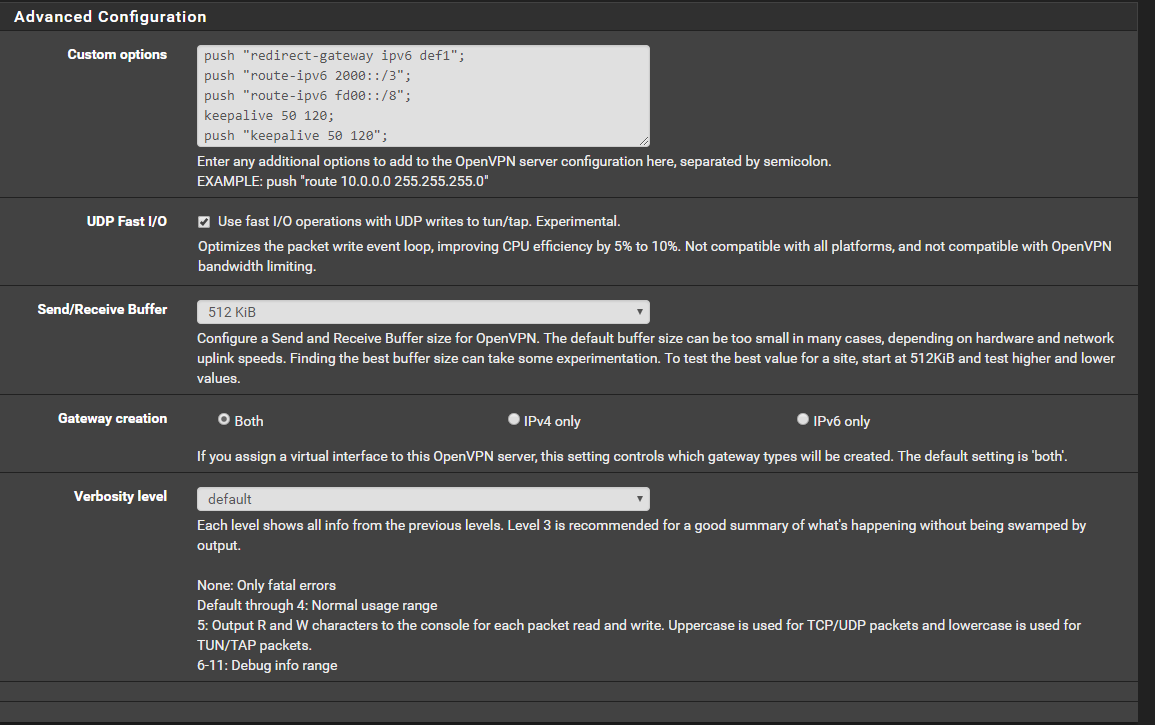Screen dimensions: 1155x725
Task: Click the 'Send/Receive Buffer' field label
Action: click(102, 310)
